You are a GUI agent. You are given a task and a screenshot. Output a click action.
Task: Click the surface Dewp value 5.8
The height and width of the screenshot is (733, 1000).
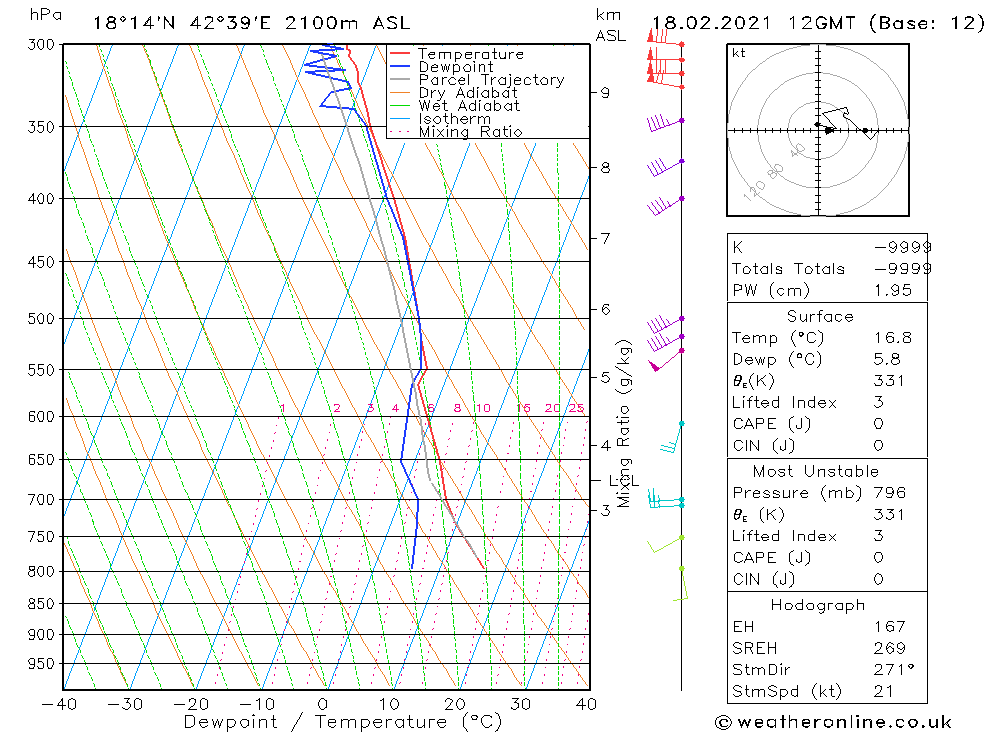point(887,360)
